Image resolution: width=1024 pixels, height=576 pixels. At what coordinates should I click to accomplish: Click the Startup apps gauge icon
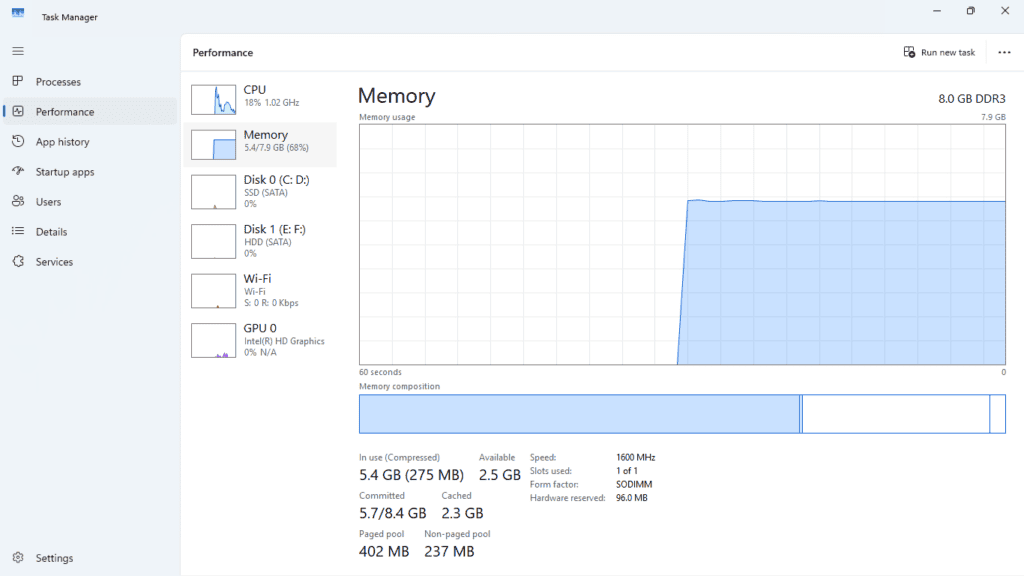click(x=18, y=171)
